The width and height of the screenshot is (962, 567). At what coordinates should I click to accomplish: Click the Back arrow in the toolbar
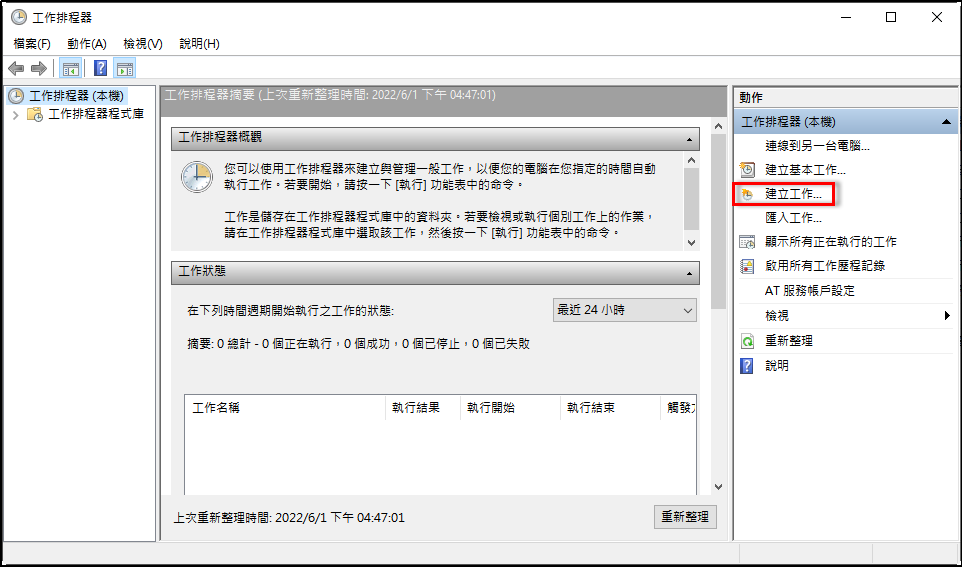click(x=16, y=68)
